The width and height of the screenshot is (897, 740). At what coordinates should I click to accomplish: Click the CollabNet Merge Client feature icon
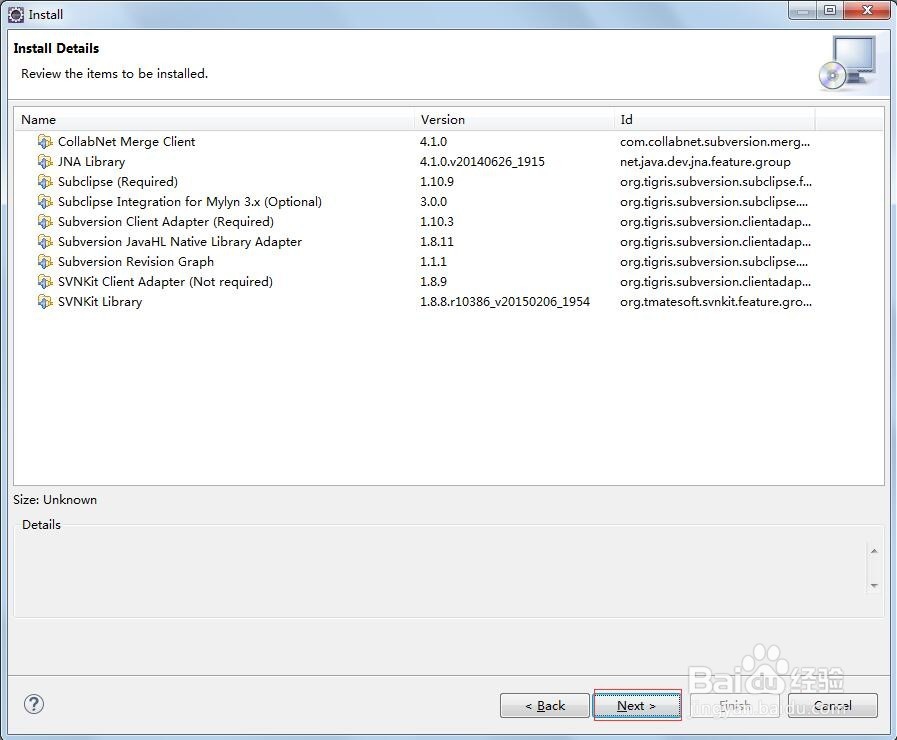coord(45,141)
